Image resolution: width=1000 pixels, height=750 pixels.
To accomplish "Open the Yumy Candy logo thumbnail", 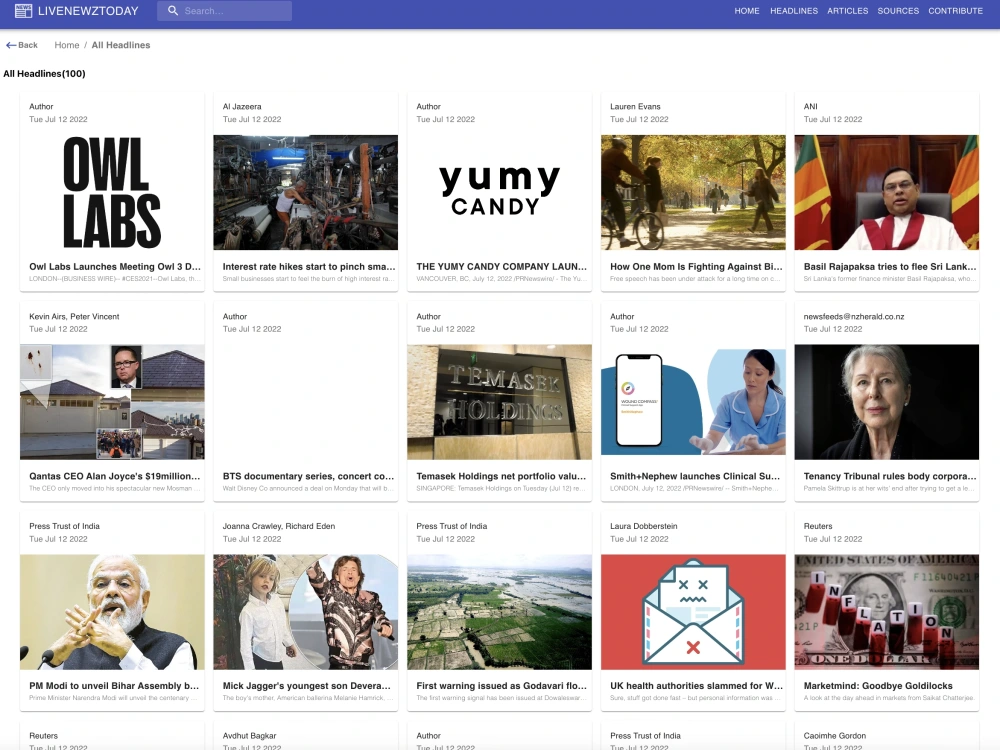I will tap(499, 192).
